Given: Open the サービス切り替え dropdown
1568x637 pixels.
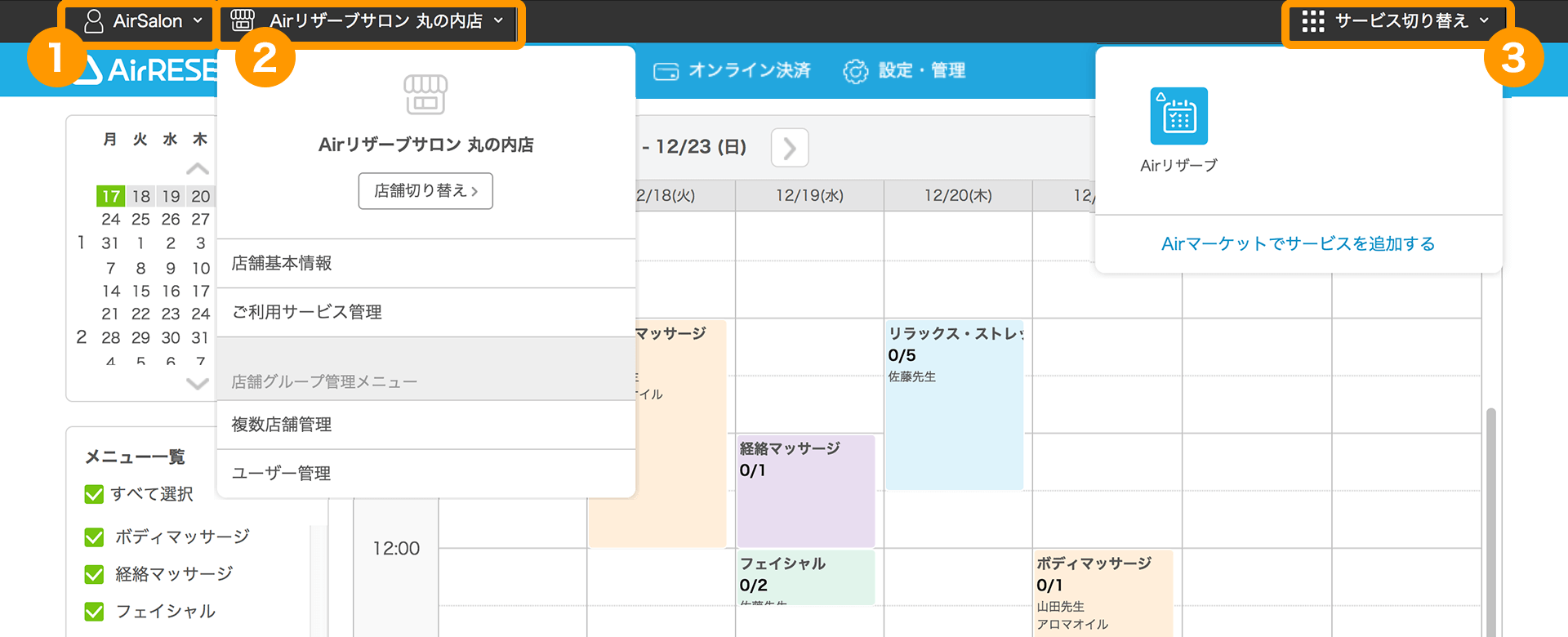Looking at the screenshot, I should pyautogui.click(x=1396, y=21).
